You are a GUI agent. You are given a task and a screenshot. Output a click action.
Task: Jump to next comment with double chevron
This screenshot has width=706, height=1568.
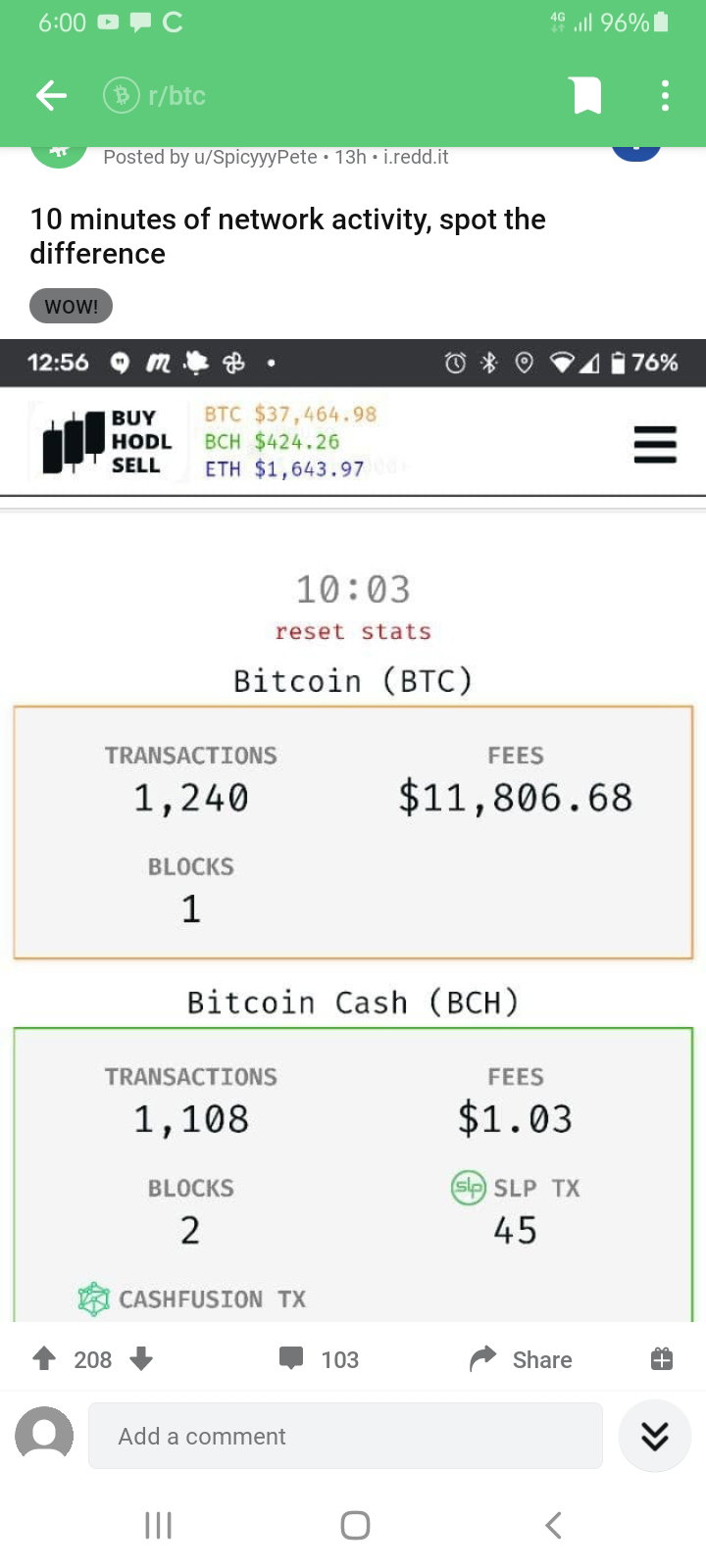pyautogui.click(x=654, y=1436)
